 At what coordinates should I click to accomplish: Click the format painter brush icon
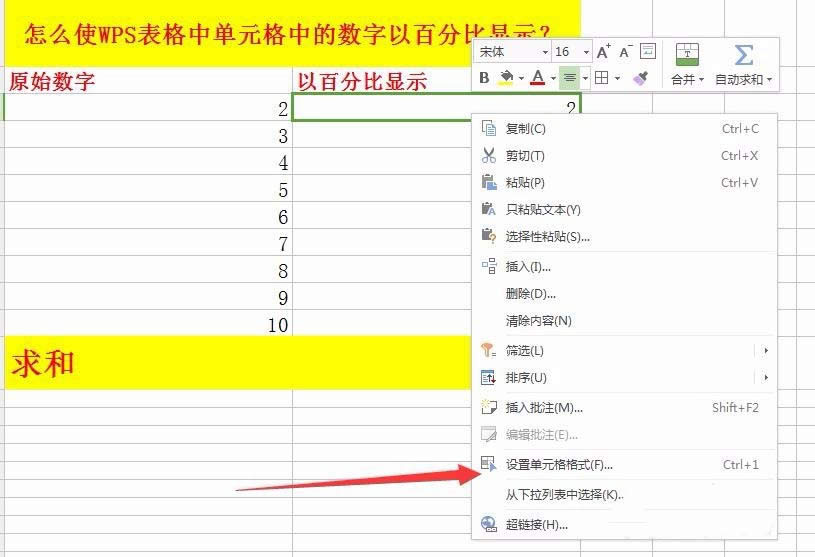tap(640, 78)
